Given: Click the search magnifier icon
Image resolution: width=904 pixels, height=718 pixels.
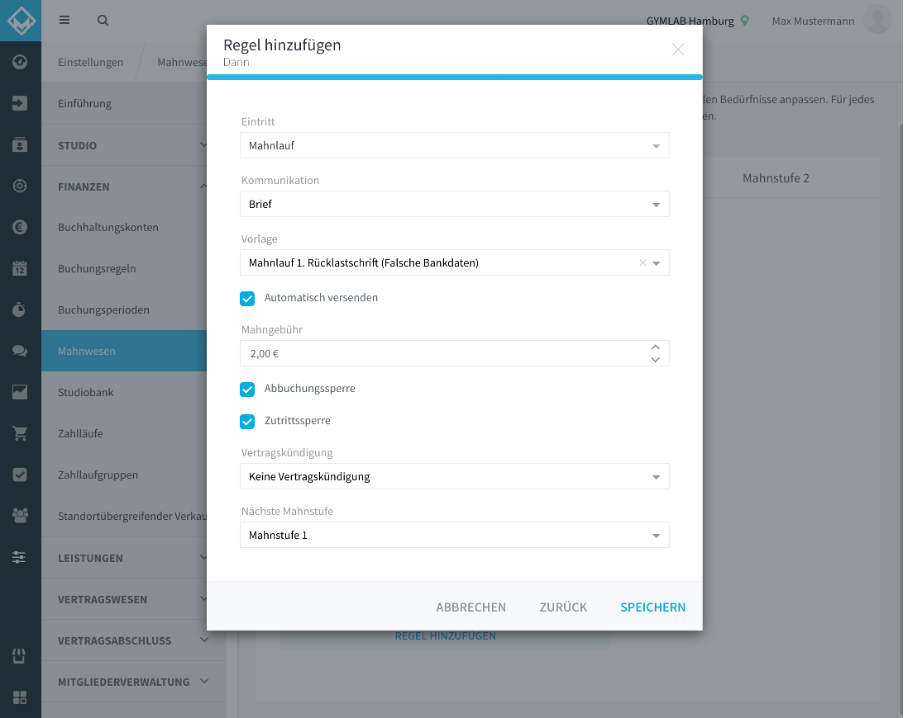Looking at the screenshot, I should [103, 20].
